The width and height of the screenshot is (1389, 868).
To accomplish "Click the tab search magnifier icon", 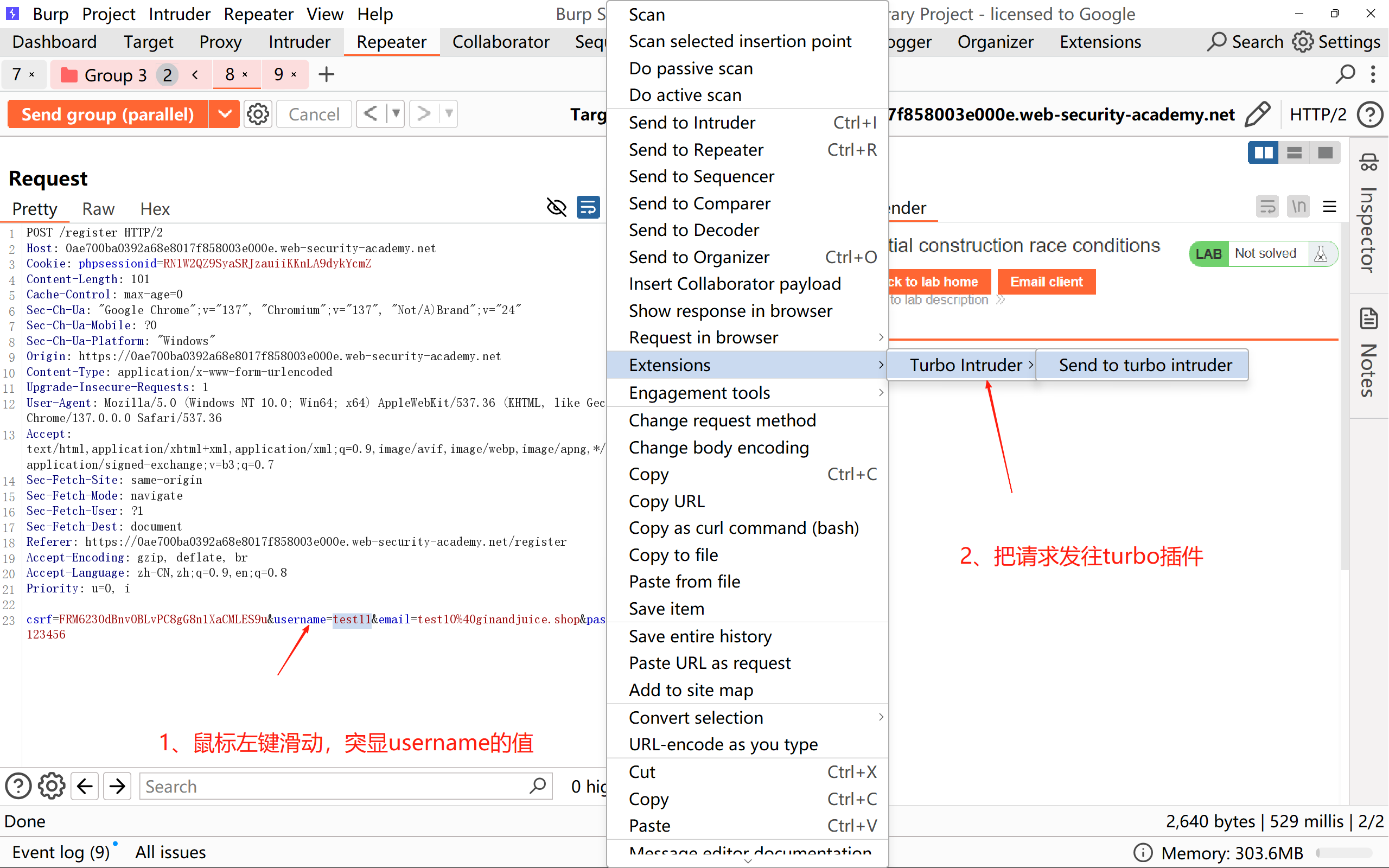I will (1345, 74).
